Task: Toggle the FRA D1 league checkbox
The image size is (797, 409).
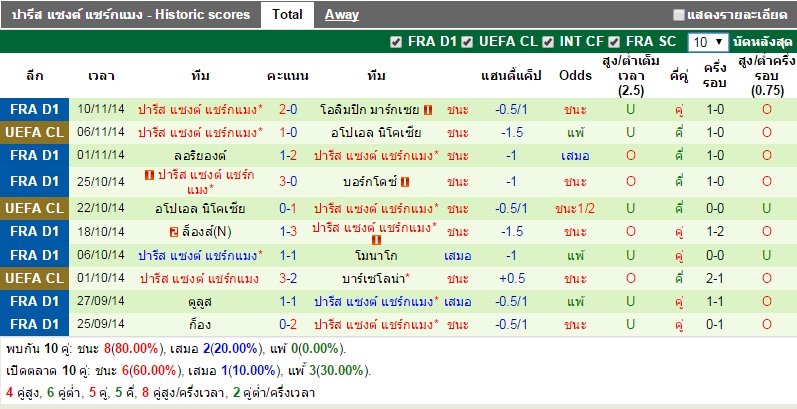Action: [x=396, y=42]
